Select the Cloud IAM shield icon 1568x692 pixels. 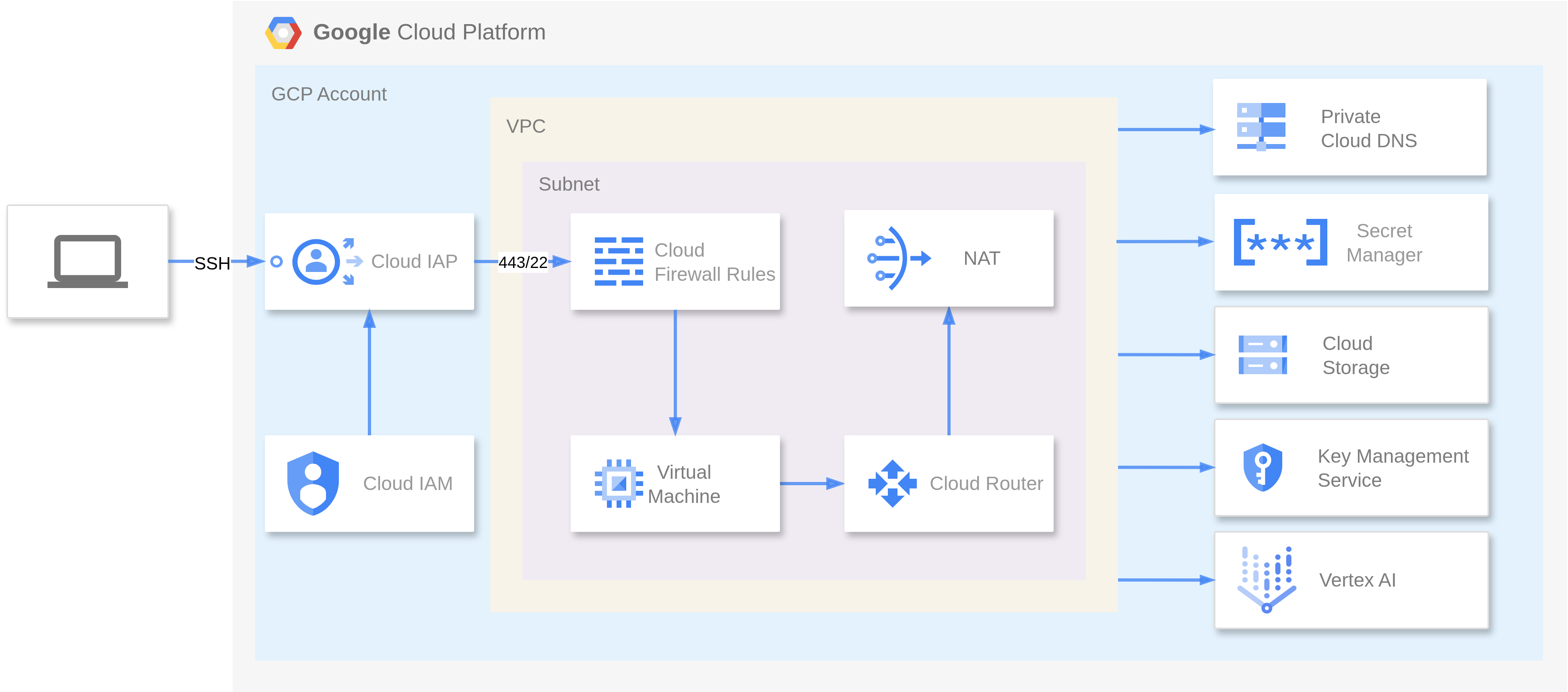(313, 483)
